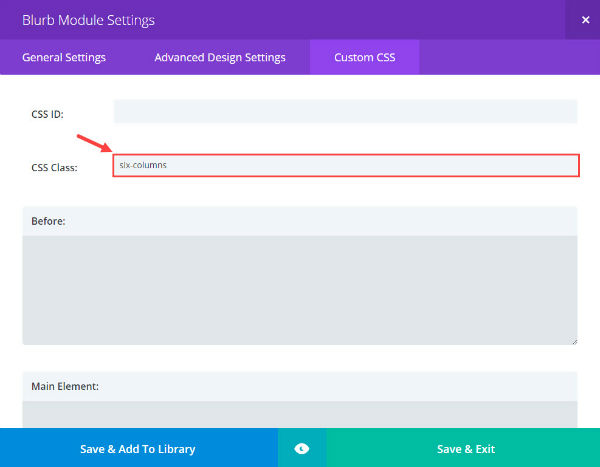Click the "CSS ID:" label
The height and width of the screenshot is (467, 600).
47,114
